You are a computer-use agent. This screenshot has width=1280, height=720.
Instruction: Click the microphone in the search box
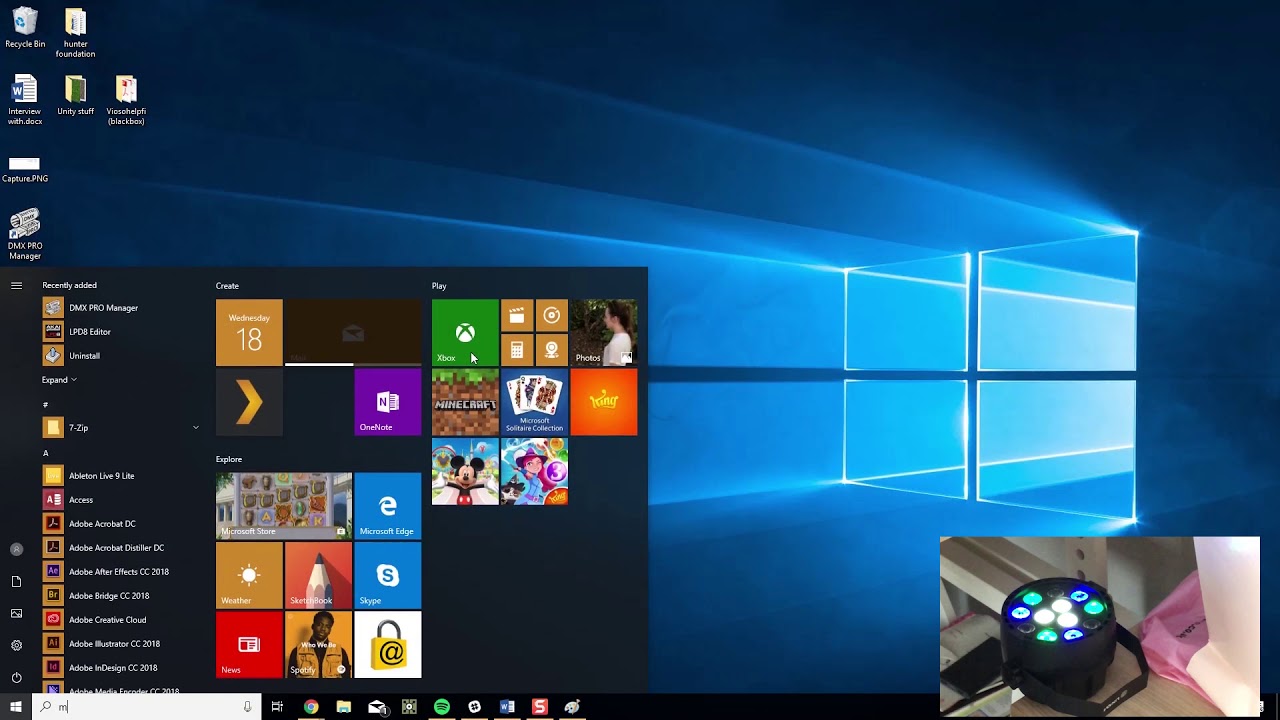247,707
